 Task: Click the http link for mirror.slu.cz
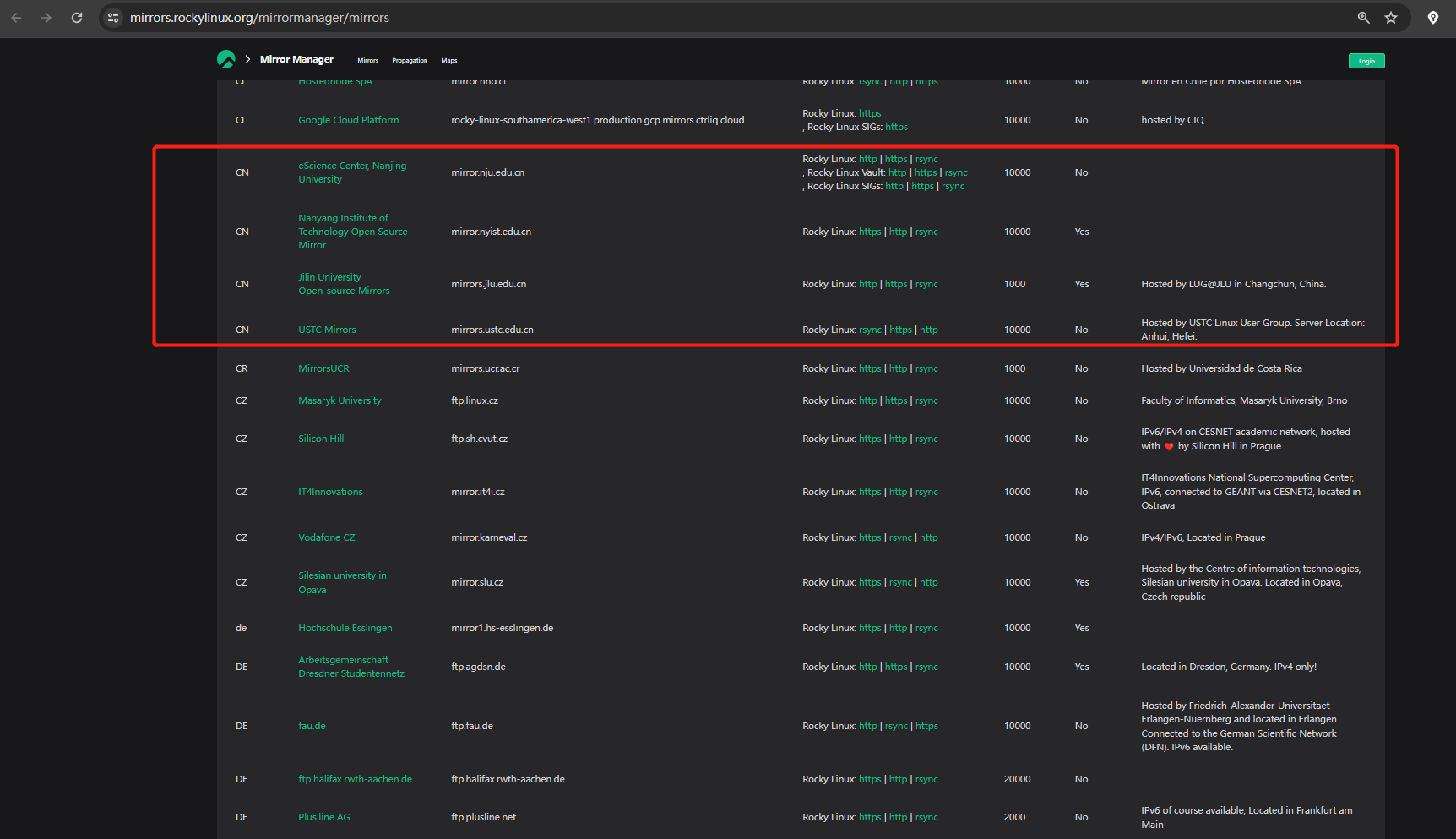928,582
